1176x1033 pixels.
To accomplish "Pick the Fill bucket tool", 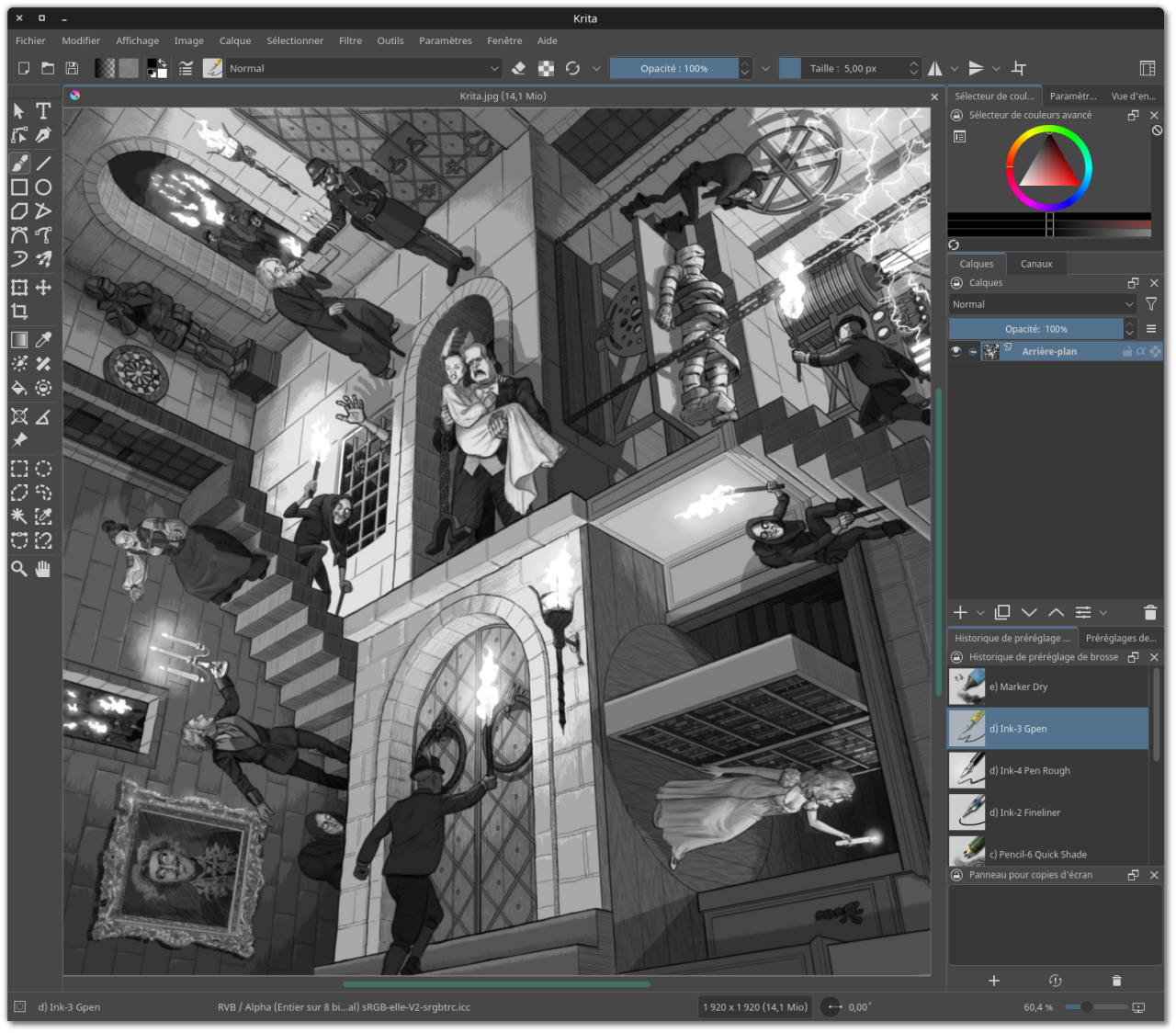I will point(19,388).
